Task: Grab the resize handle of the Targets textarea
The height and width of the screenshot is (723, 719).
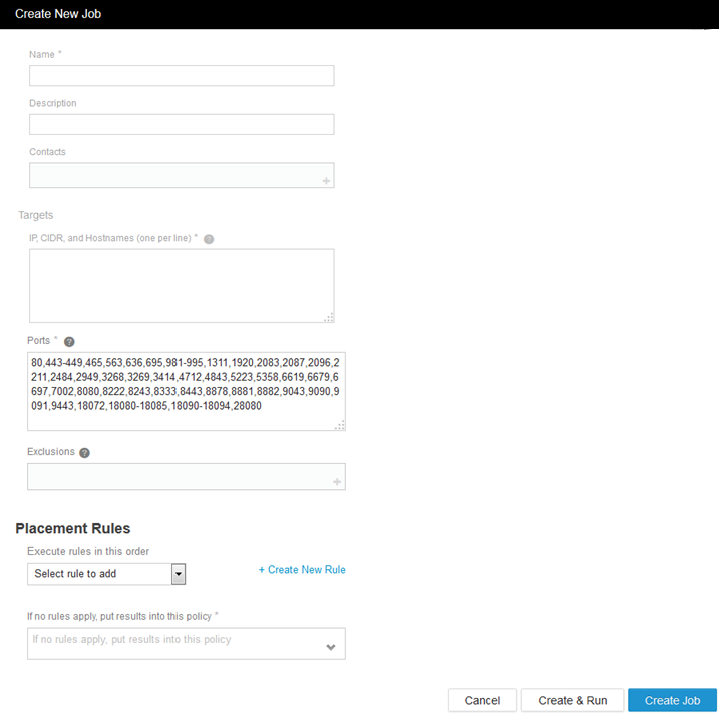Action: 328,317
